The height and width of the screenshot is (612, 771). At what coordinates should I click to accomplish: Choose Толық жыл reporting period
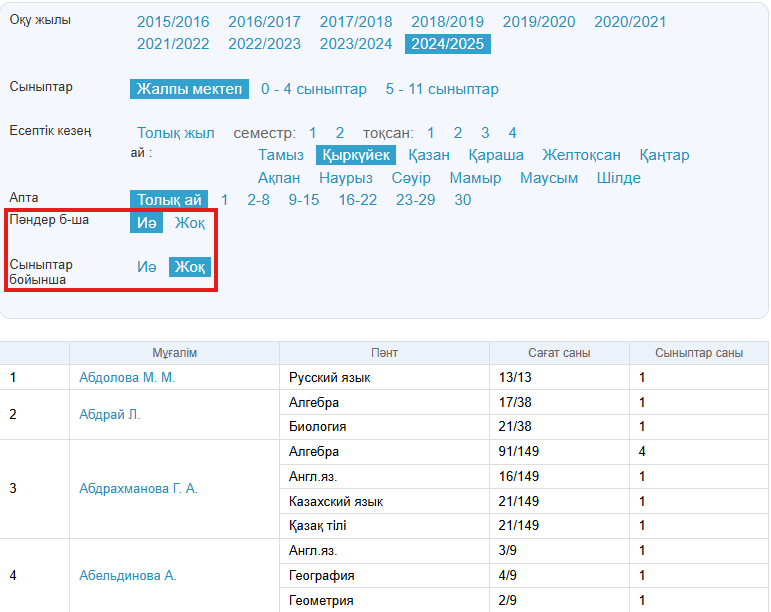coord(176,133)
